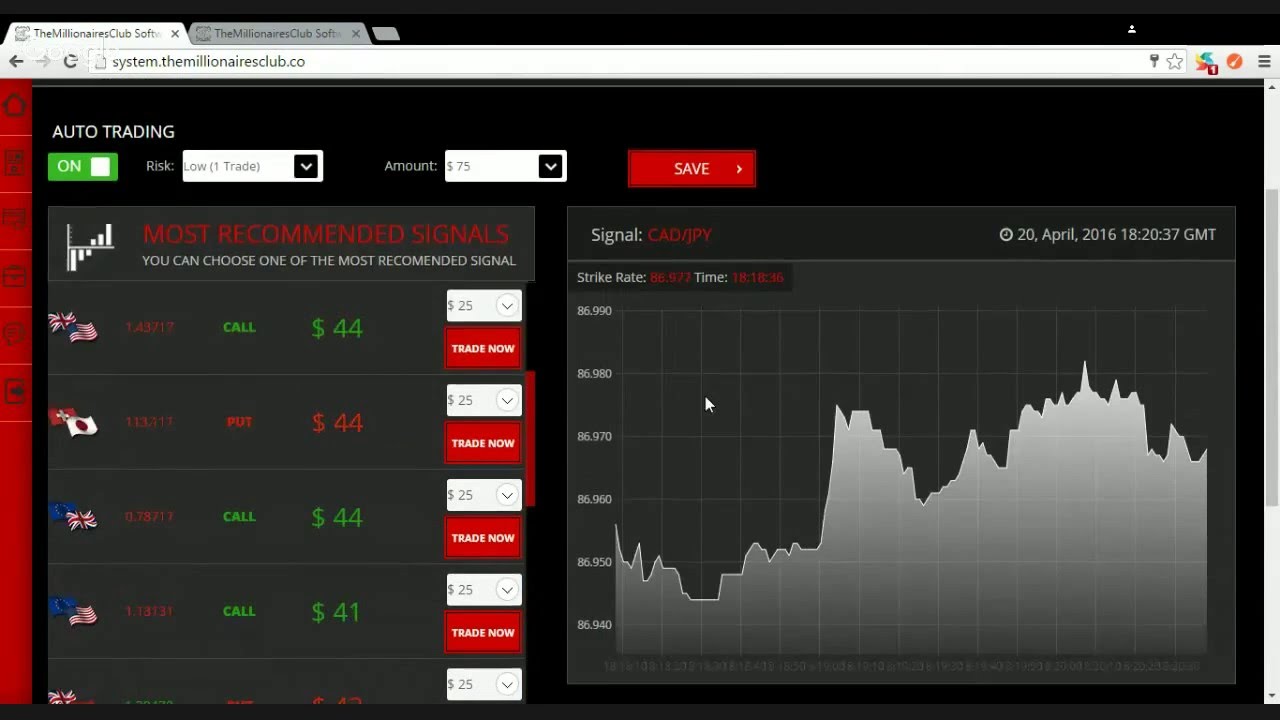Open the $ 25 amount dropdown for the 113.117 signal

click(x=484, y=401)
